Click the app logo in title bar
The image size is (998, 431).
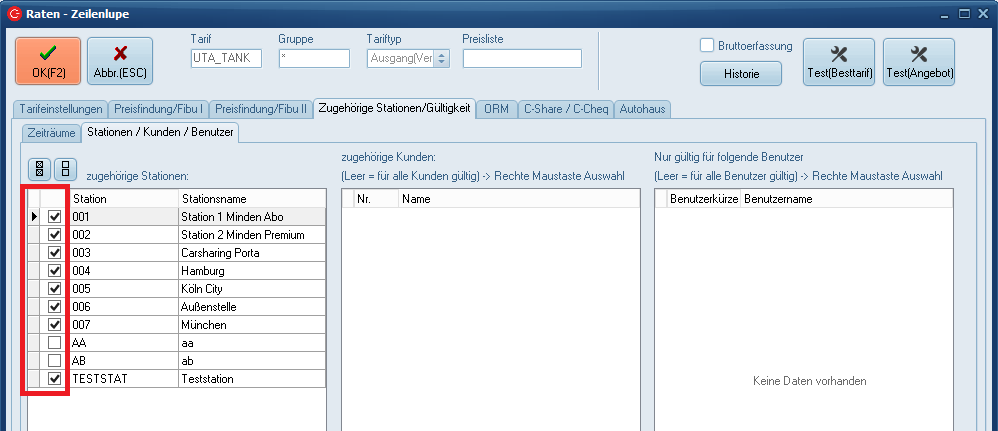click(x=12, y=13)
